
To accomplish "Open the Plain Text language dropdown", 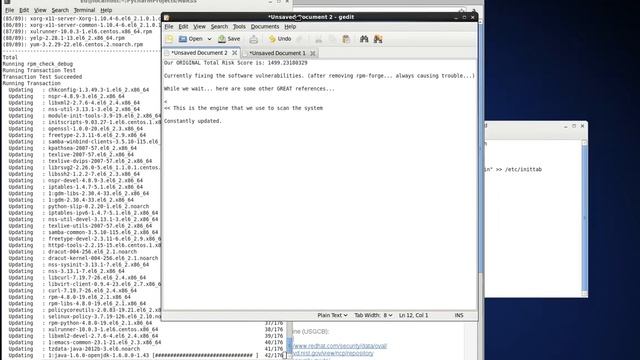I will click(332, 315).
